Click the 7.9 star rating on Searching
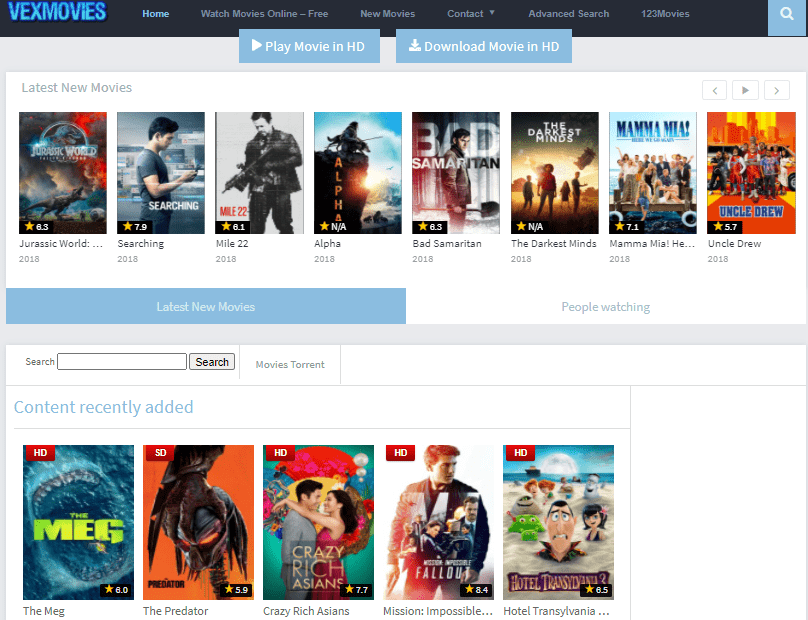The width and height of the screenshot is (808, 620). (x=135, y=226)
